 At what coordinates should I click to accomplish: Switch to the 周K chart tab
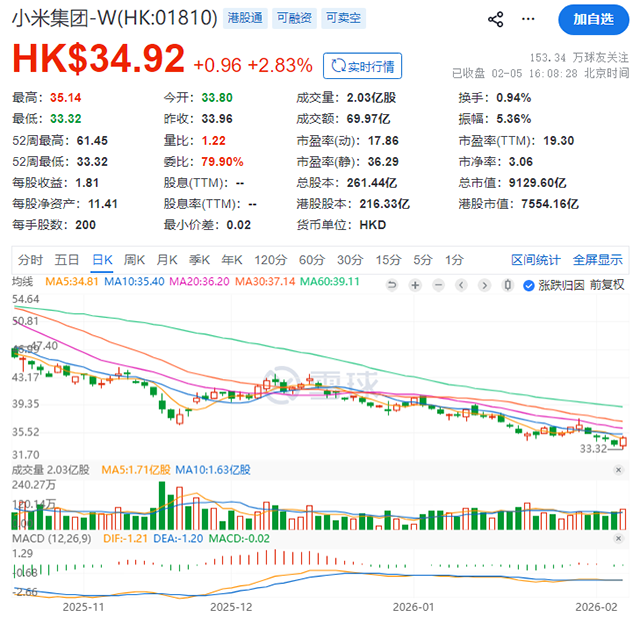[x=135, y=259]
